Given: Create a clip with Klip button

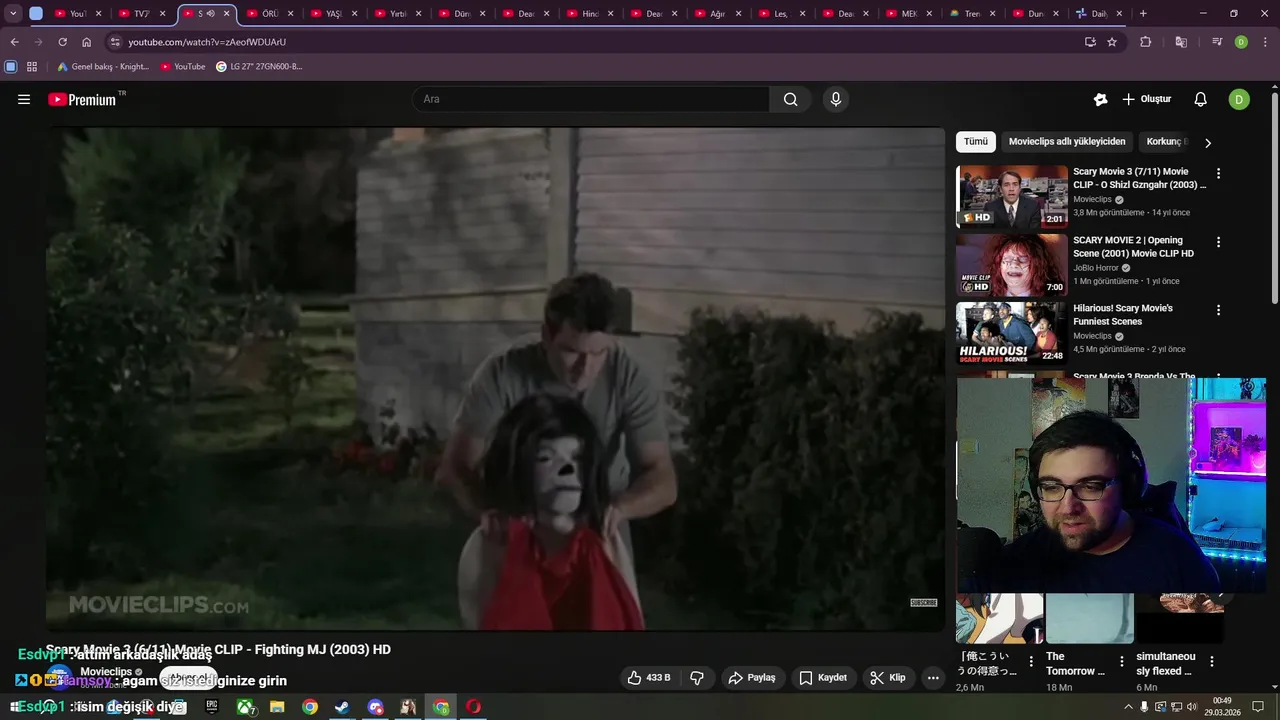Looking at the screenshot, I should (x=888, y=678).
